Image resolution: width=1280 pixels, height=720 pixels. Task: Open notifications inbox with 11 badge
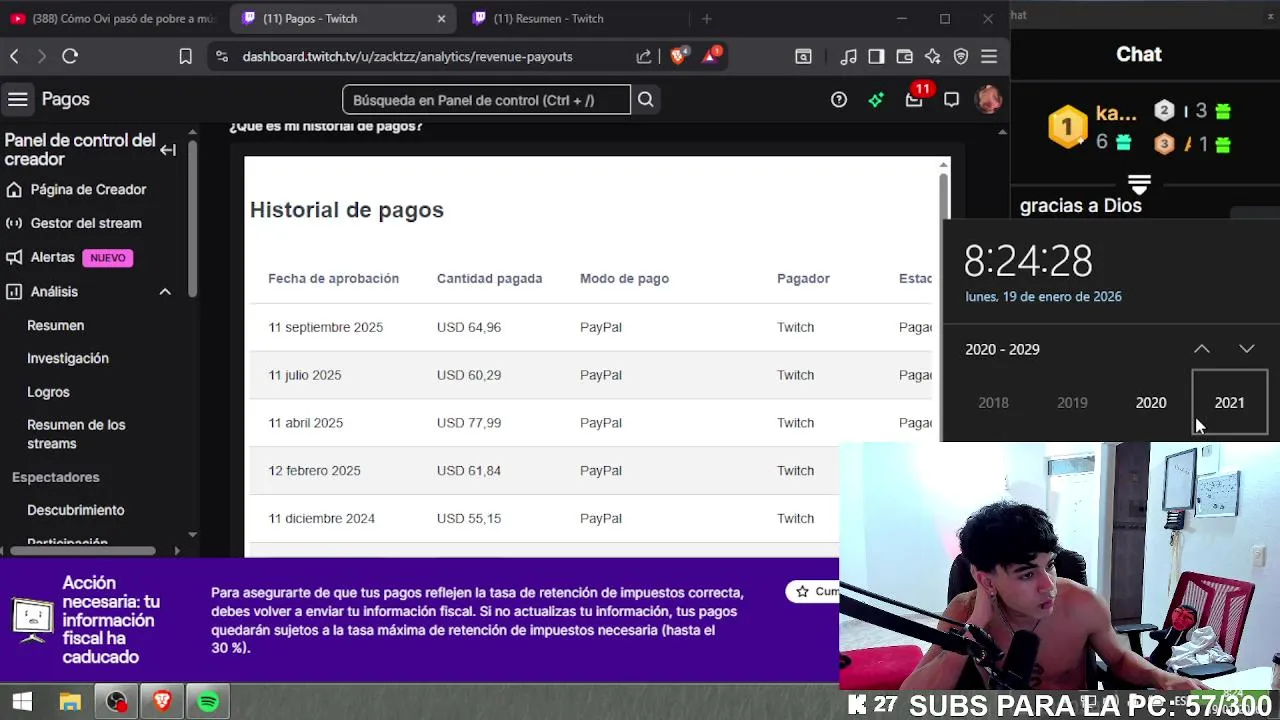914,99
